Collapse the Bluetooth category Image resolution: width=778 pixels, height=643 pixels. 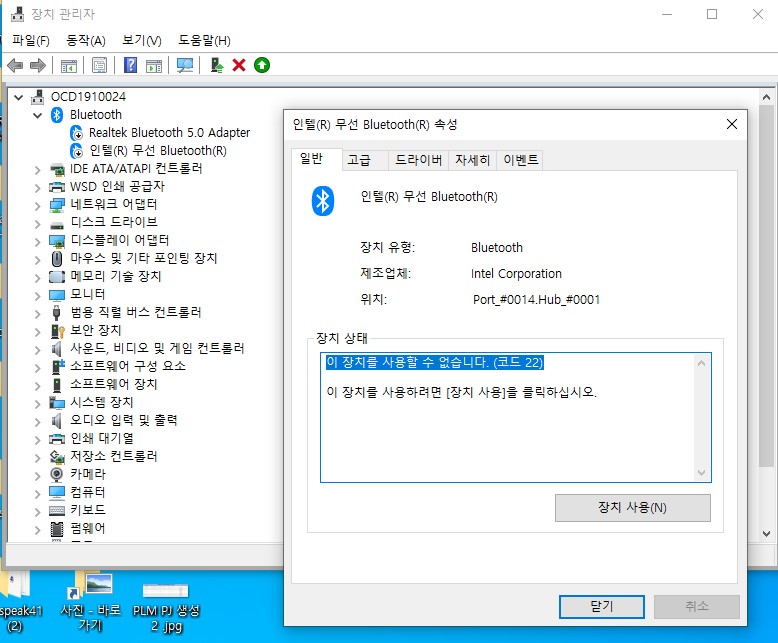tap(37, 115)
